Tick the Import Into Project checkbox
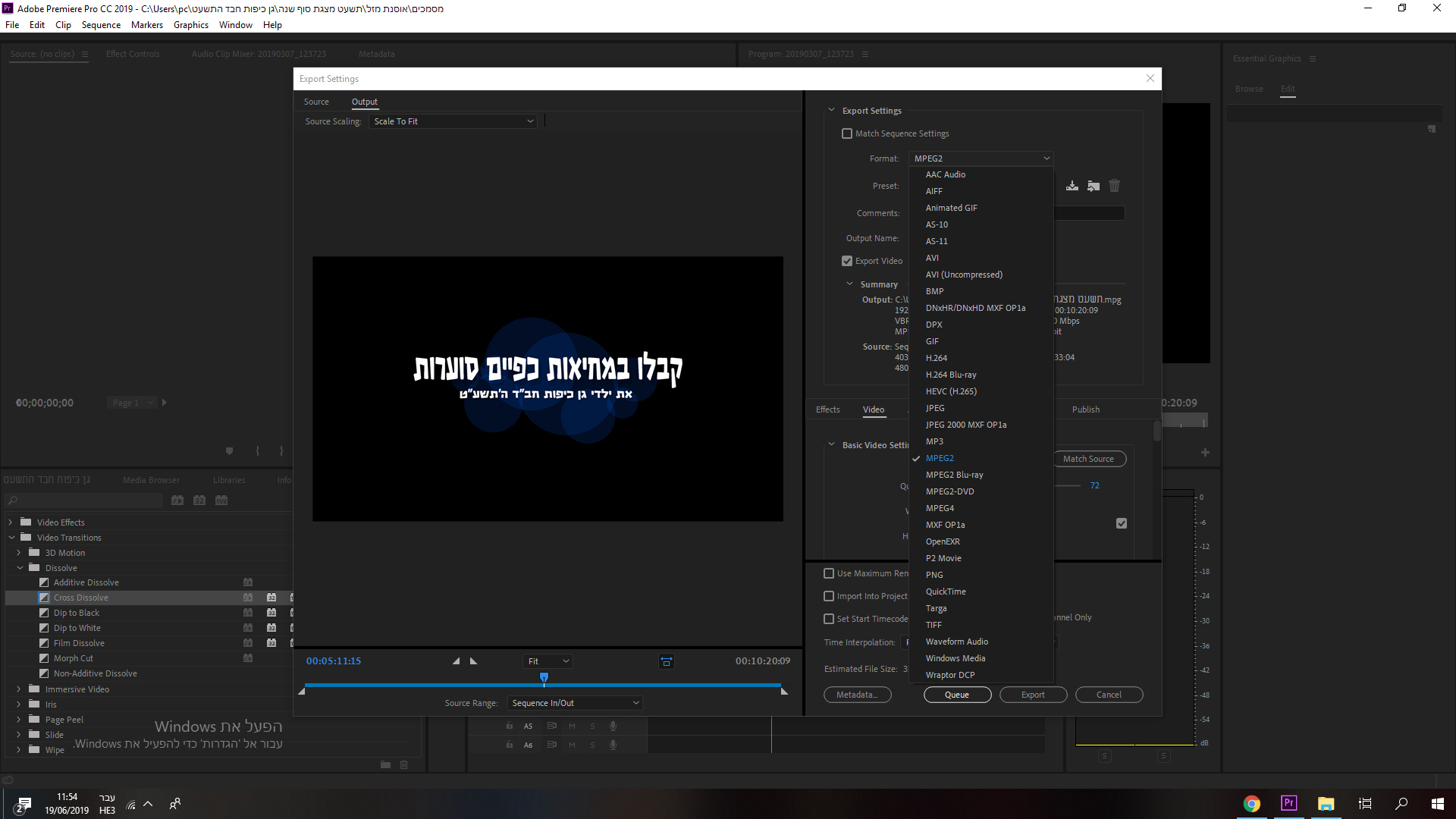The width and height of the screenshot is (1456, 819). pyautogui.click(x=829, y=596)
